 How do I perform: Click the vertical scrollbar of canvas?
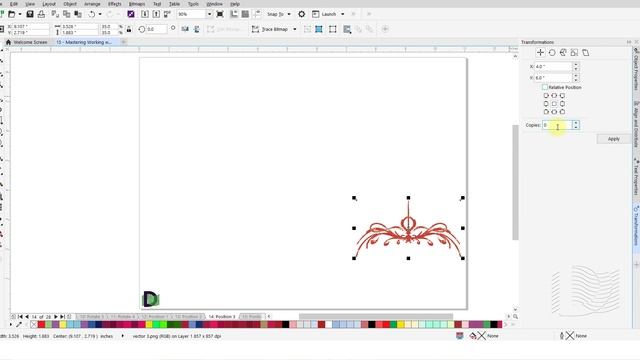pyautogui.click(x=515, y=182)
